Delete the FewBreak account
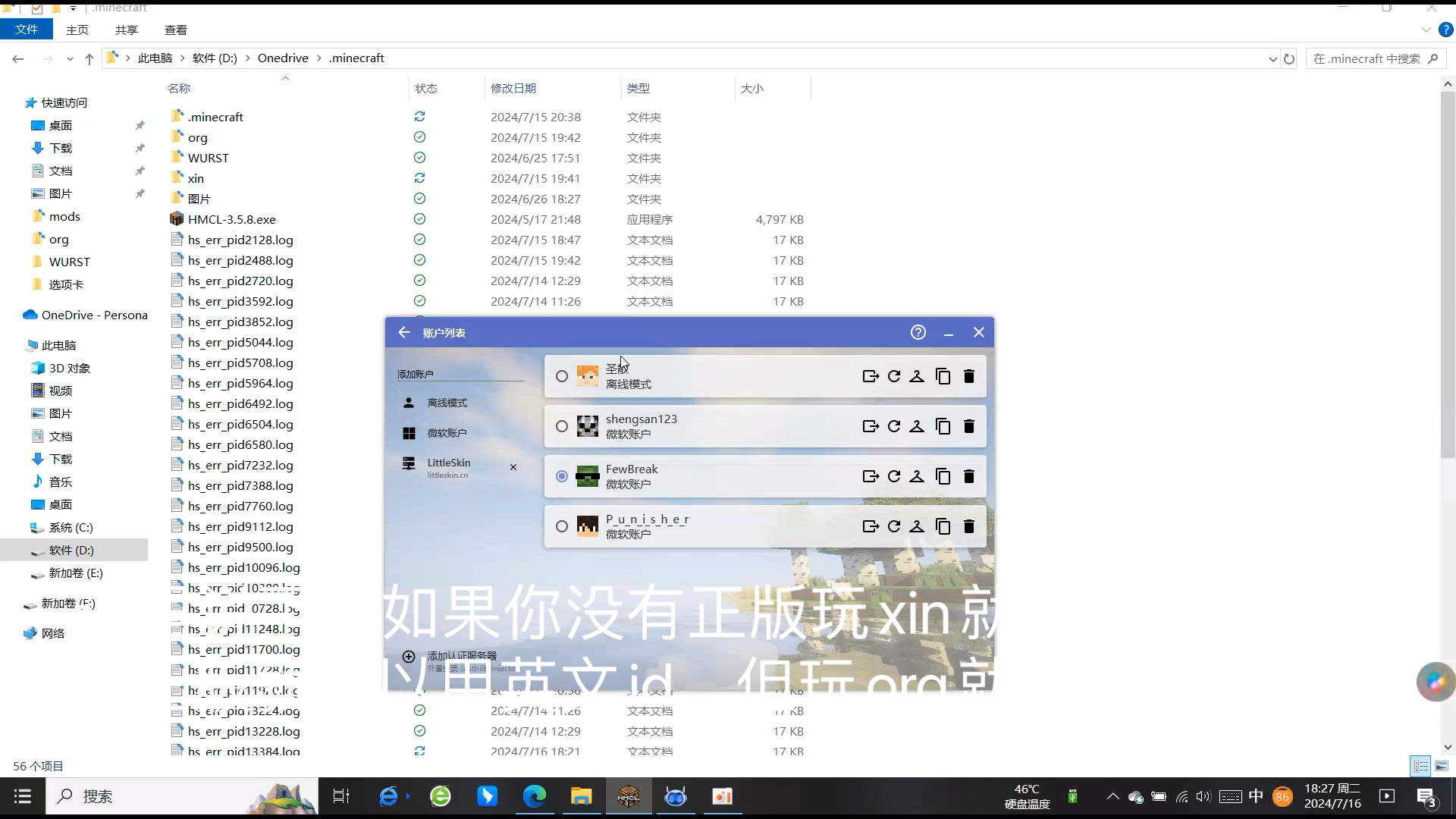The image size is (1456, 819). point(969,476)
